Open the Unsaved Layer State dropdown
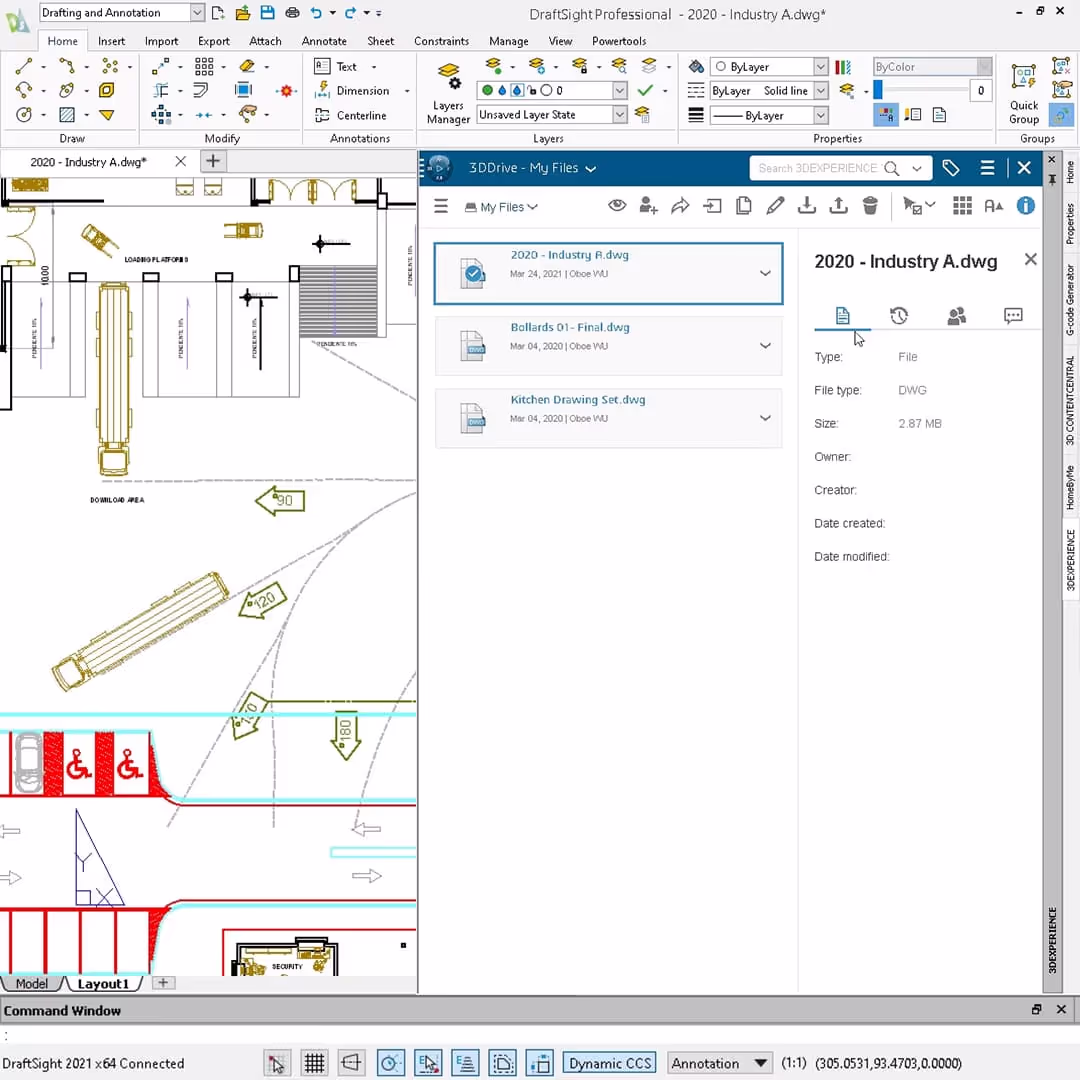This screenshot has width=1080, height=1080. pos(619,114)
